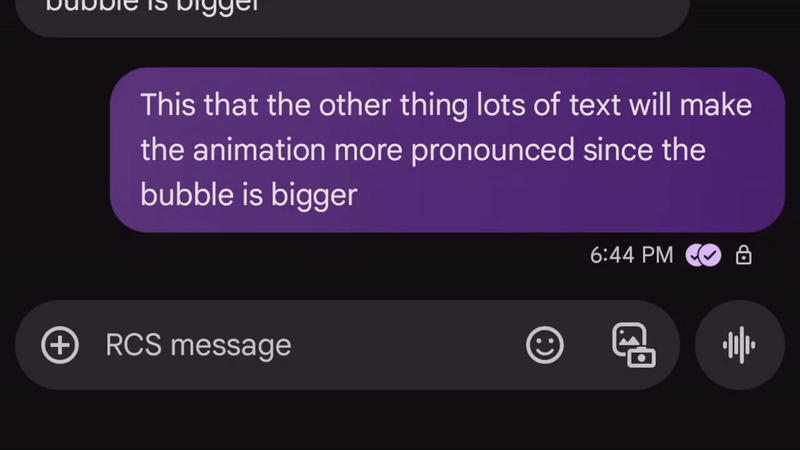Click the encryption lock icon
Screen dimensions: 800x450
click(x=743, y=256)
